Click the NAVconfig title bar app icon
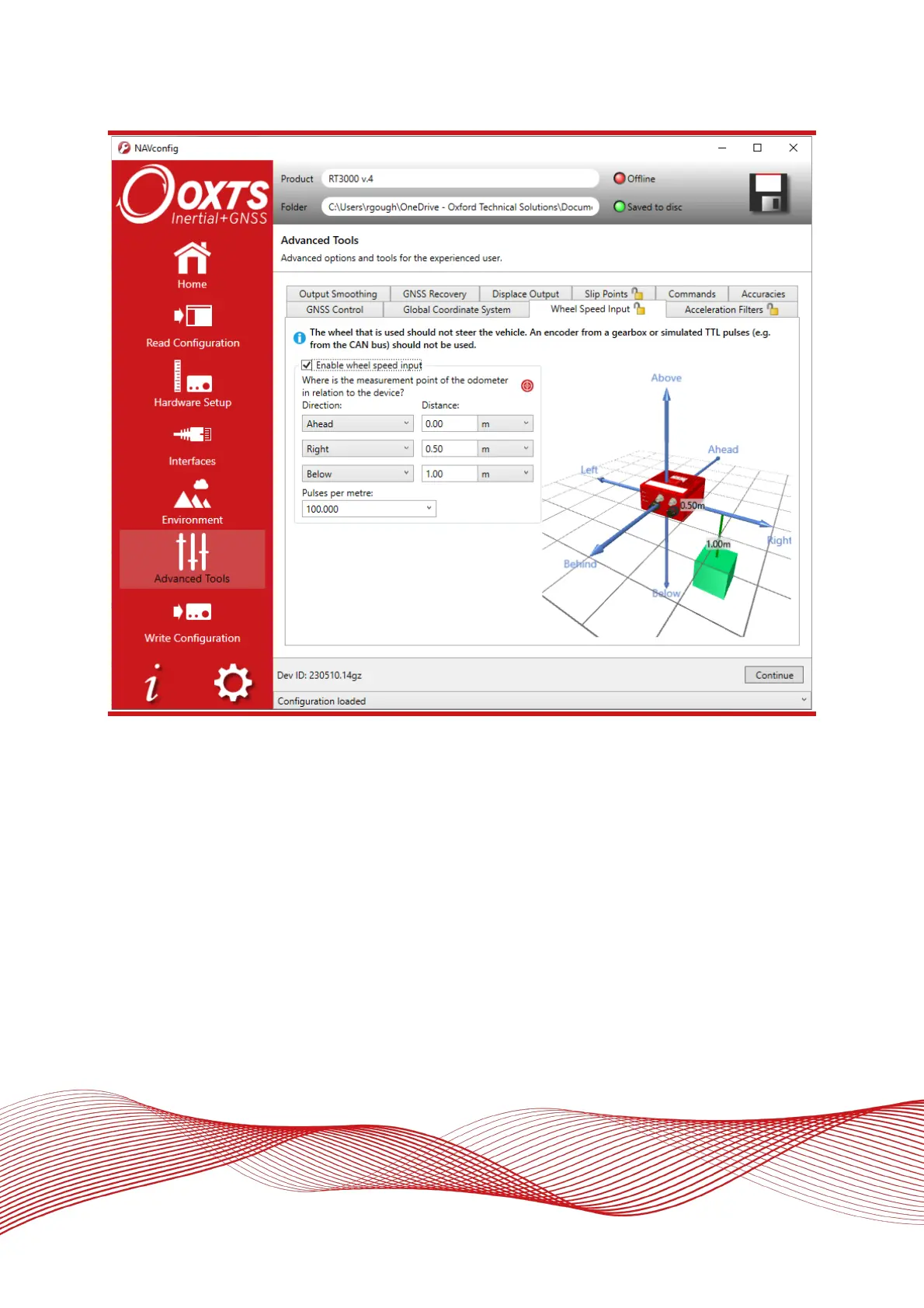 point(124,148)
